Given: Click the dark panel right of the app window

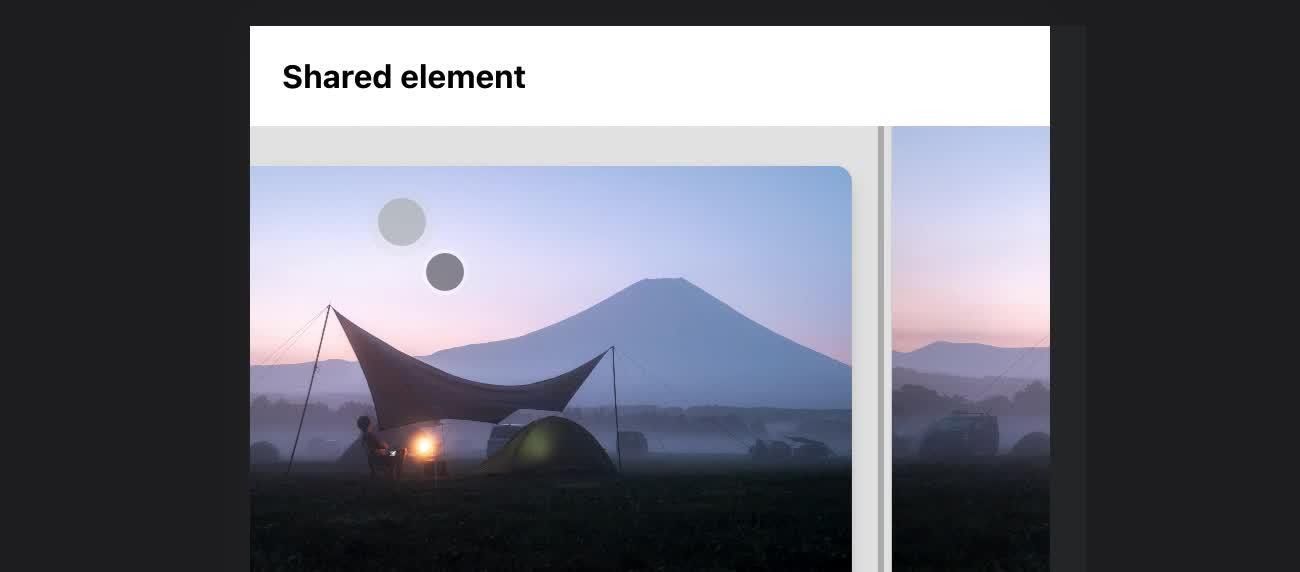Looking at the screenshot, I should [1068, 299].
